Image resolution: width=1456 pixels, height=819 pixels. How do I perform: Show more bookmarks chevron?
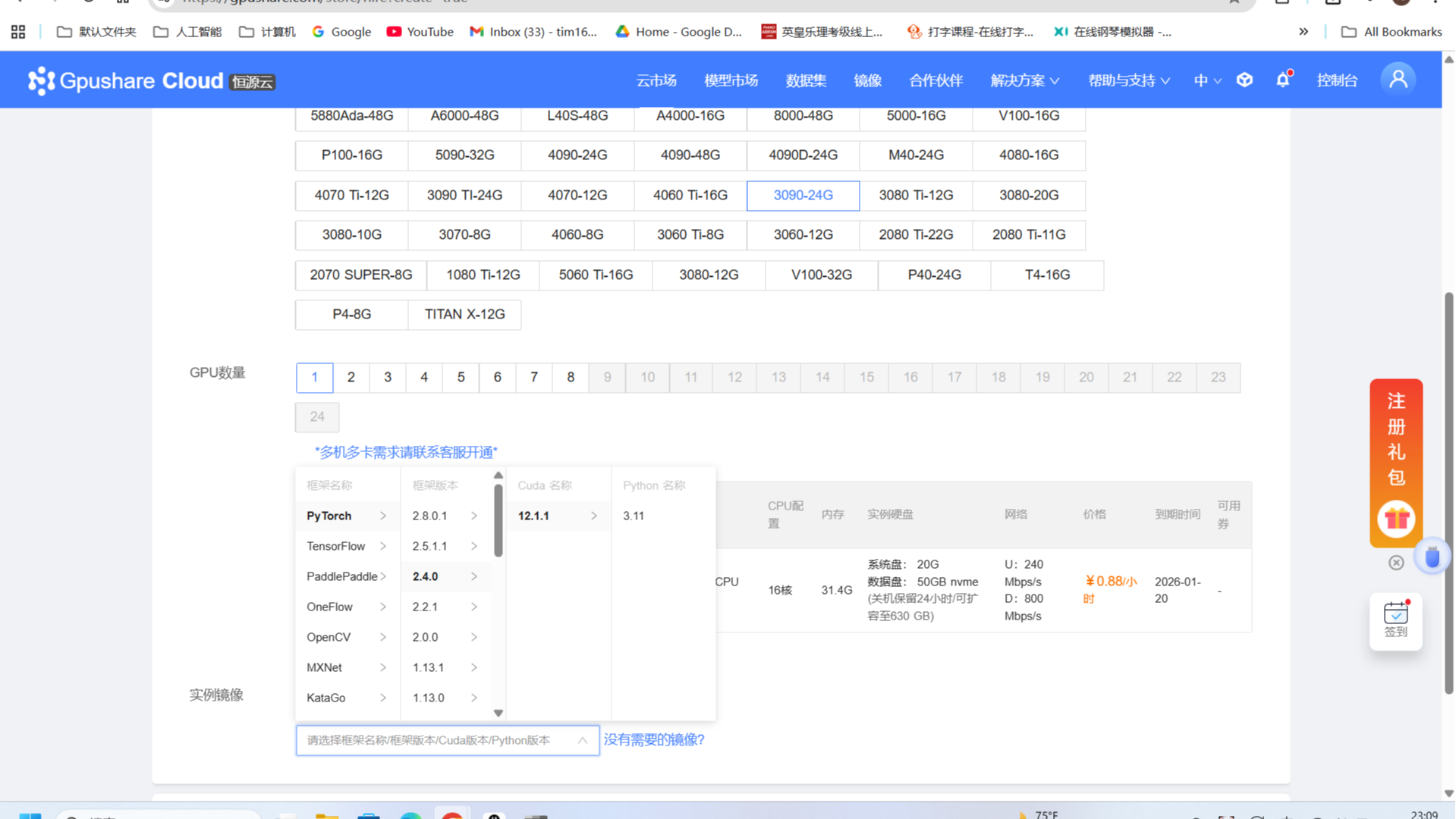pos(1303,32)
